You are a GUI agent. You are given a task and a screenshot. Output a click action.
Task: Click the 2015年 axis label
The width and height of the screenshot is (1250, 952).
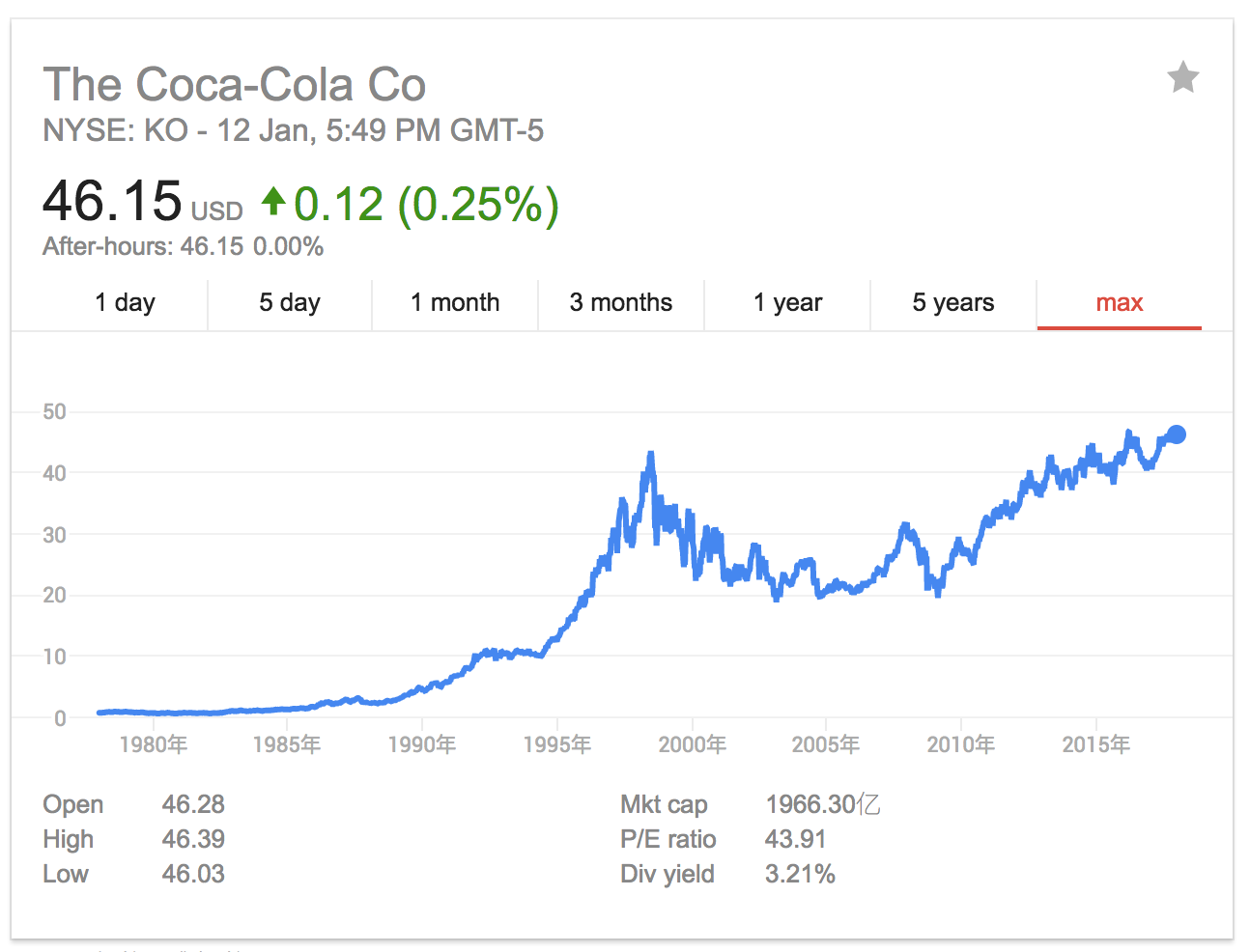click(x=1095, y=744)
